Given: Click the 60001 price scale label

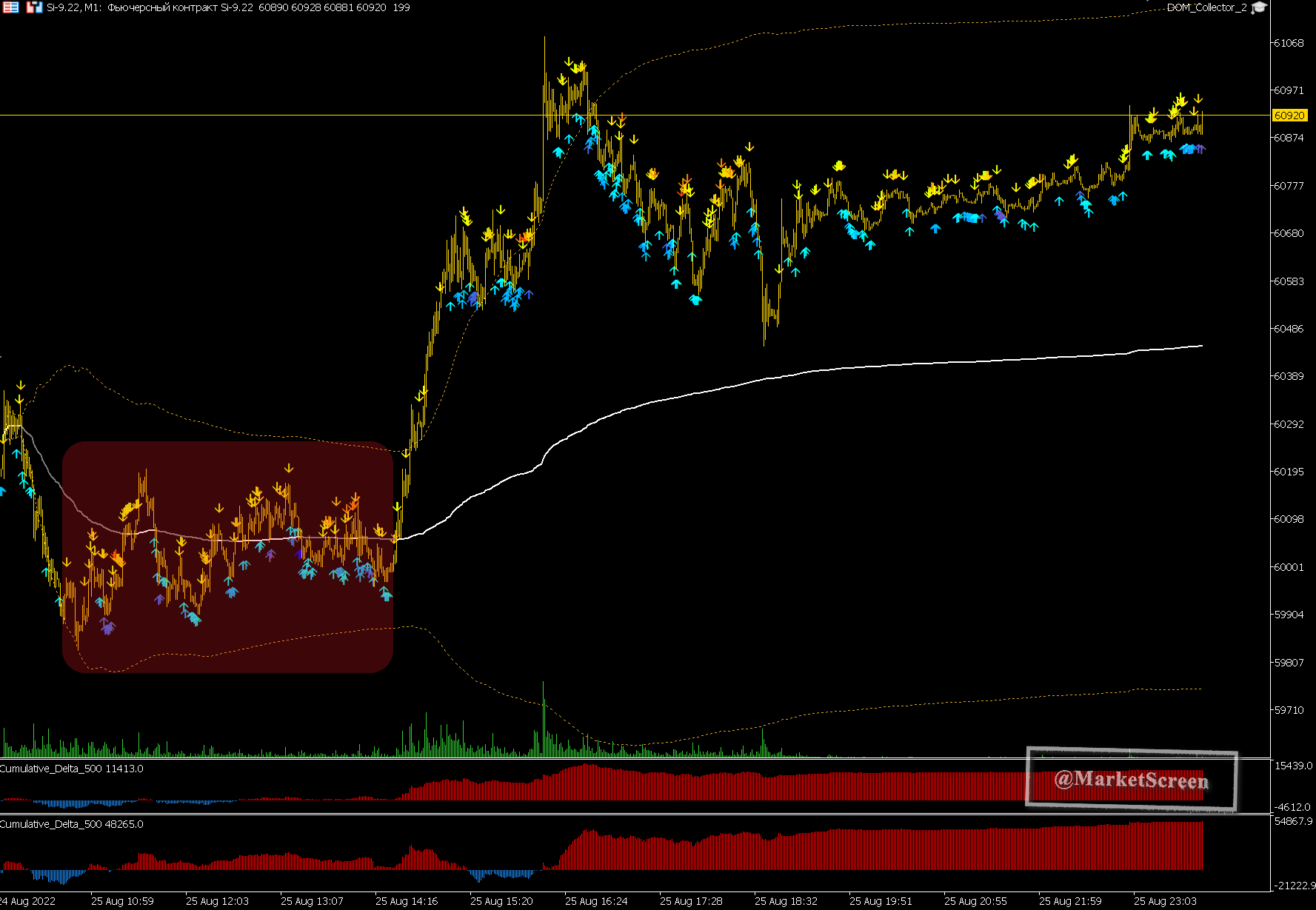Looking at the screenshot, I should [x=1289, y=567].
